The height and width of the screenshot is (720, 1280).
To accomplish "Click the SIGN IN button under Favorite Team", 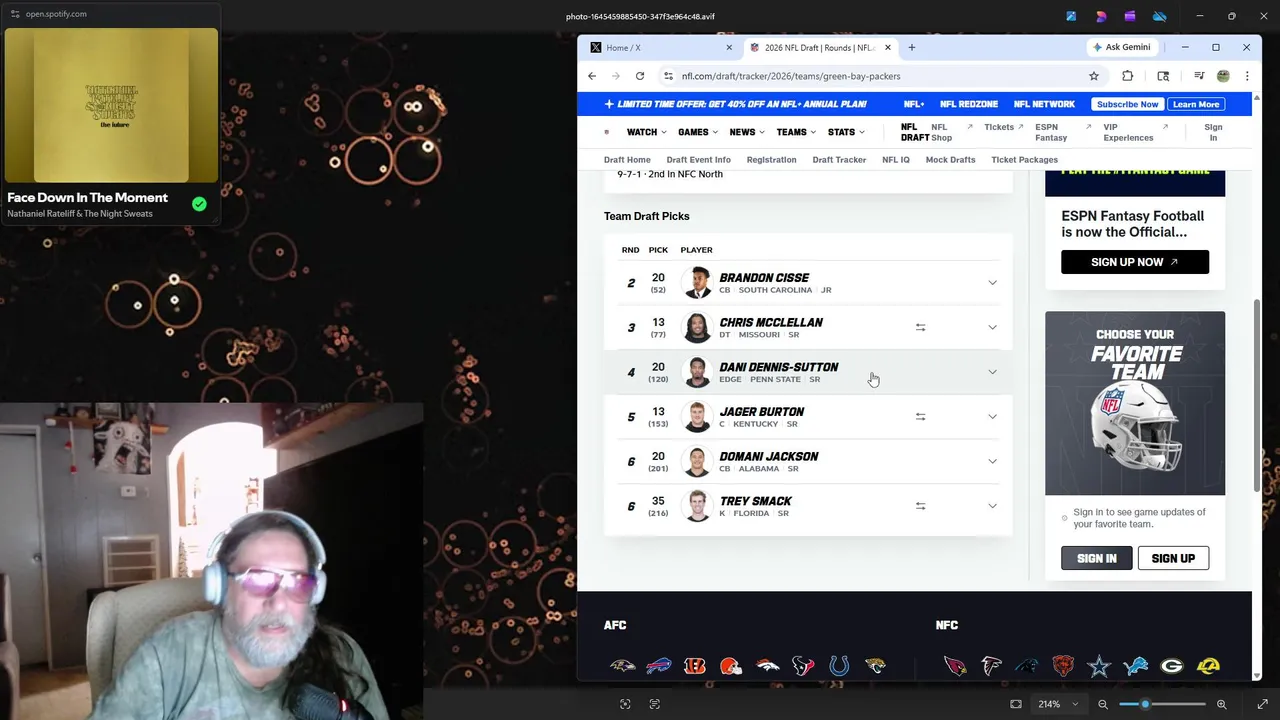I will pos(1097,558).
